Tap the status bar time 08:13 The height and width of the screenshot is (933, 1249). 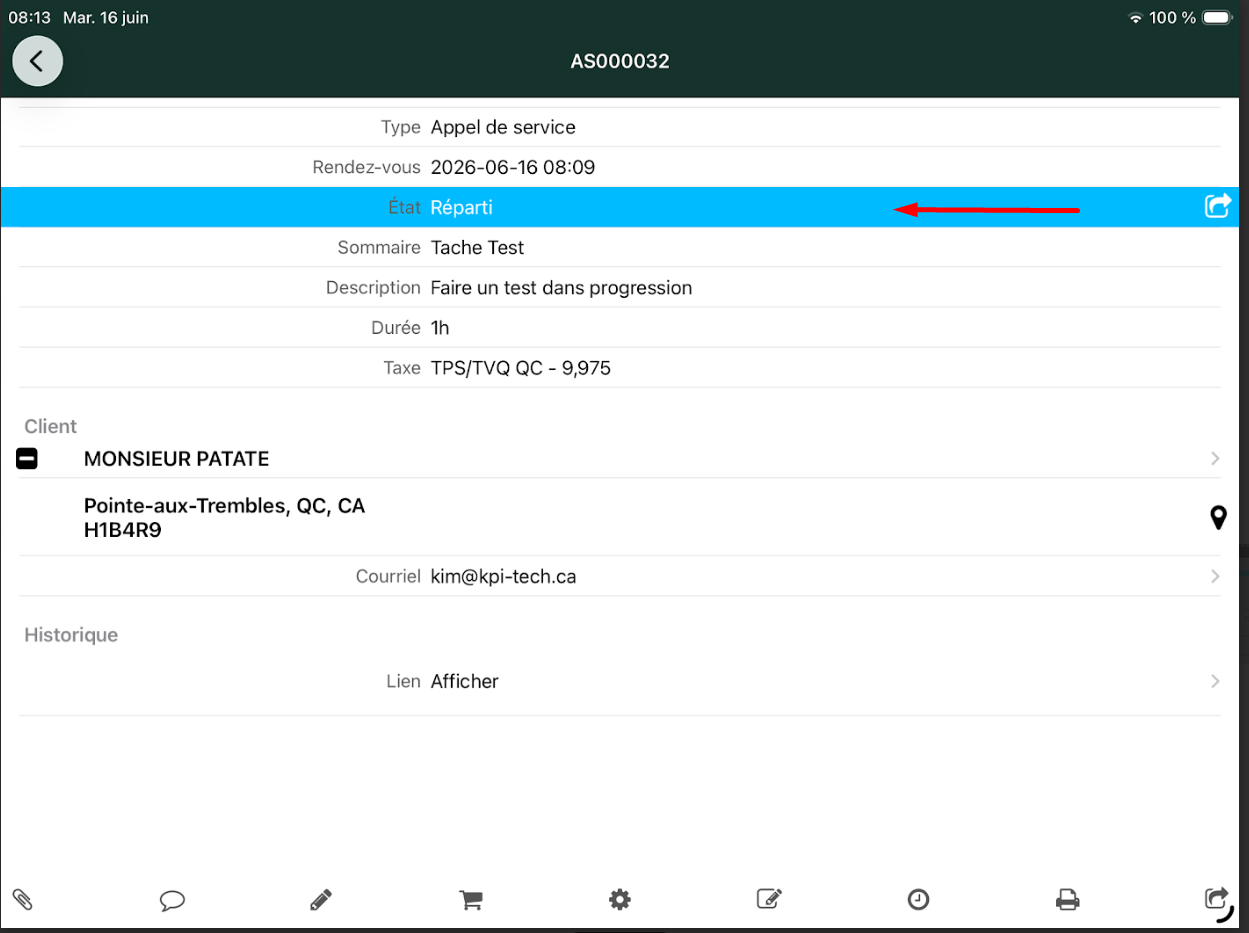(29, 18)
